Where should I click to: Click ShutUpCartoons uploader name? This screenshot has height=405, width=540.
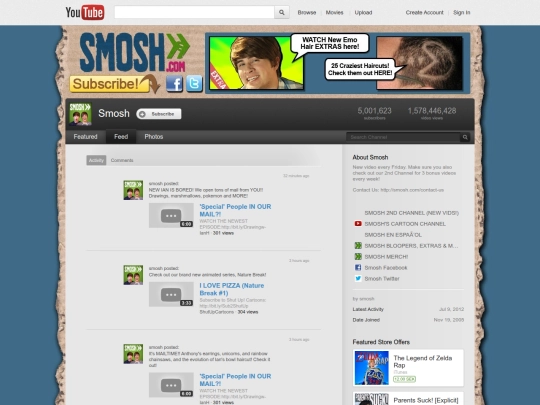217,312
